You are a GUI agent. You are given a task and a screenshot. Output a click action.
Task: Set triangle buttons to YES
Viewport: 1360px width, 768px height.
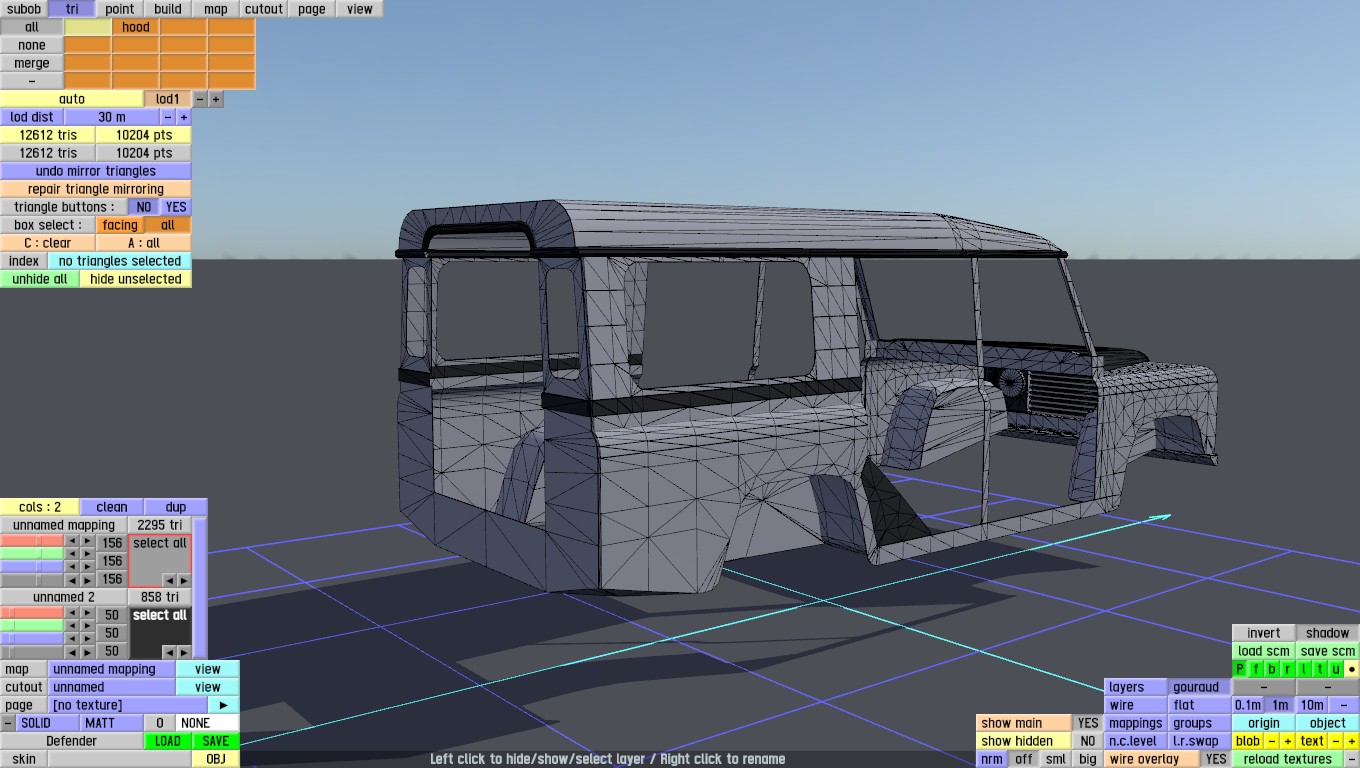click(x=176, y=207)
